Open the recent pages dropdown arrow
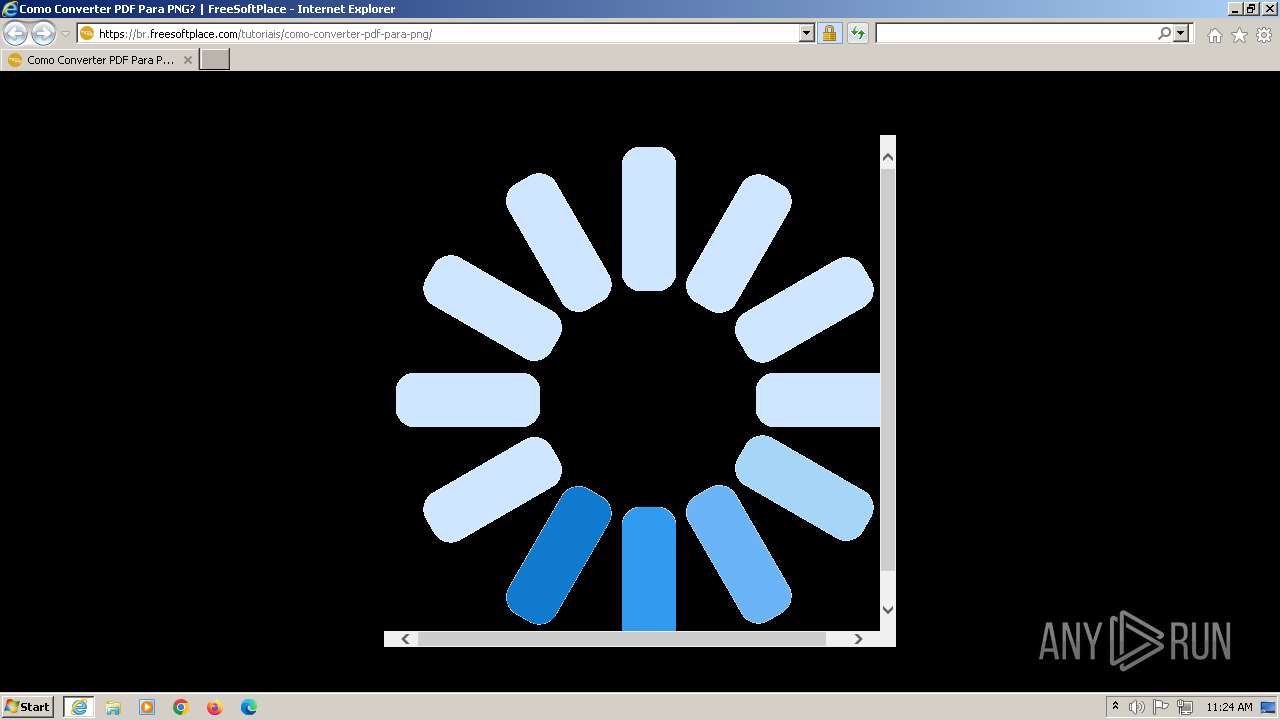This screenshot has width=1280, height=720. (65, 34)
